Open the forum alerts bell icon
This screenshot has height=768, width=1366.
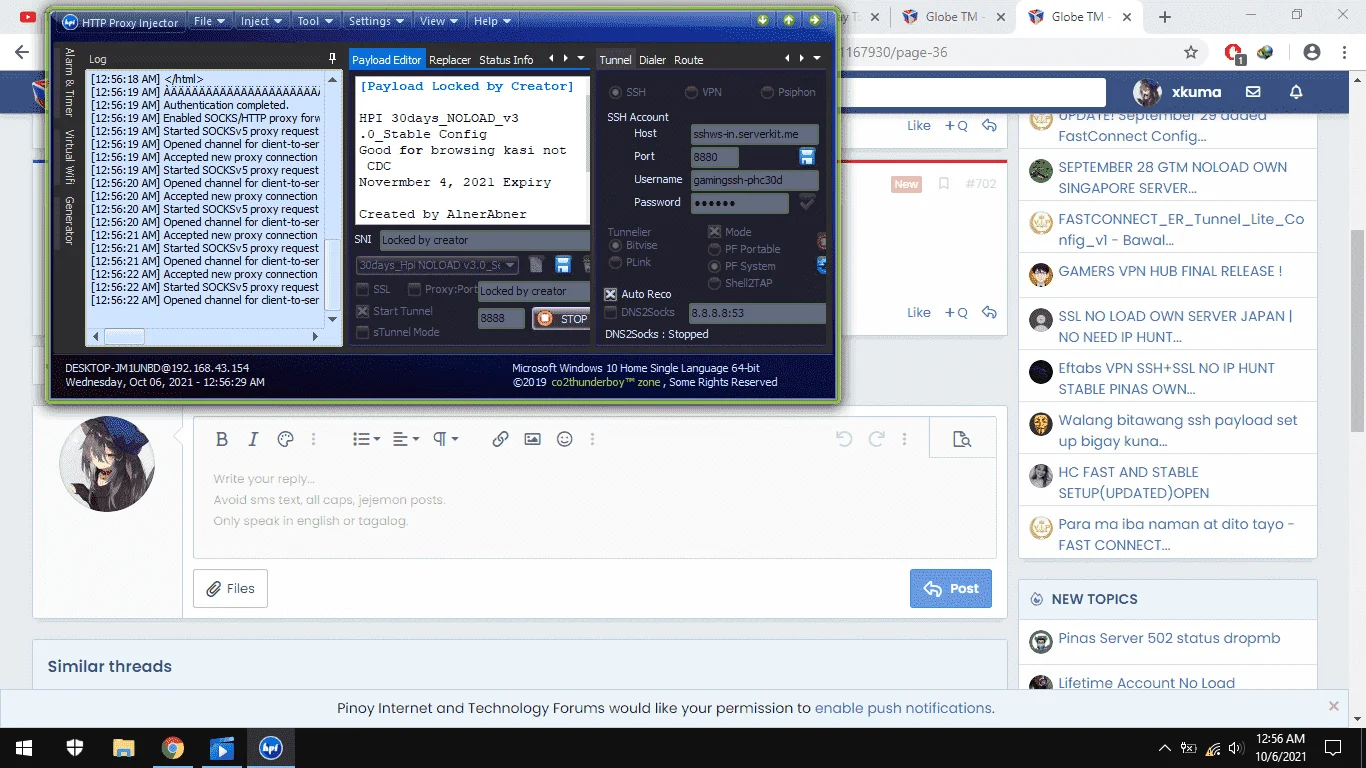point(1296,92)
